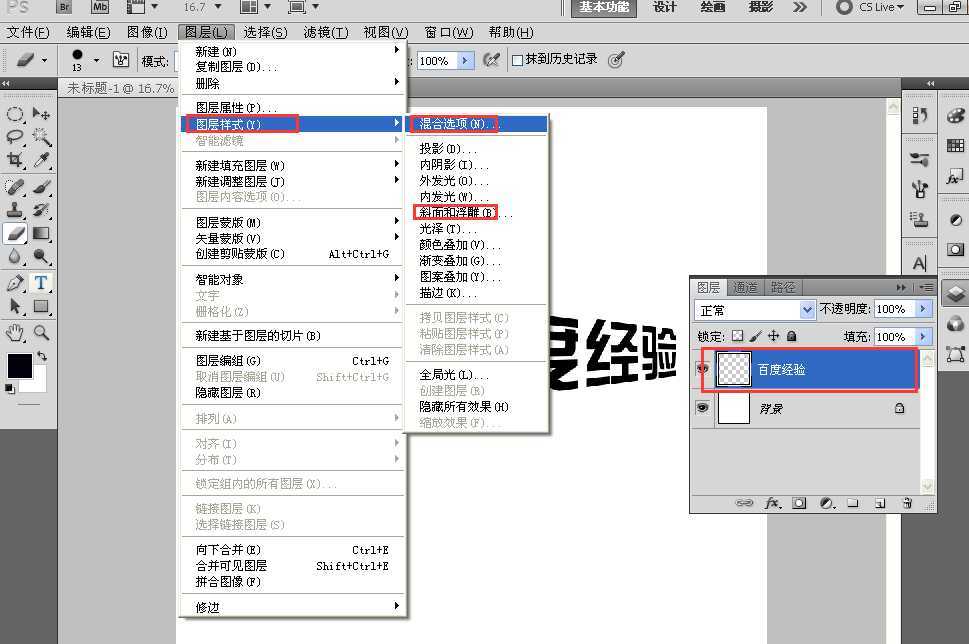Open the layer styles fx menu

click(770, 503)
